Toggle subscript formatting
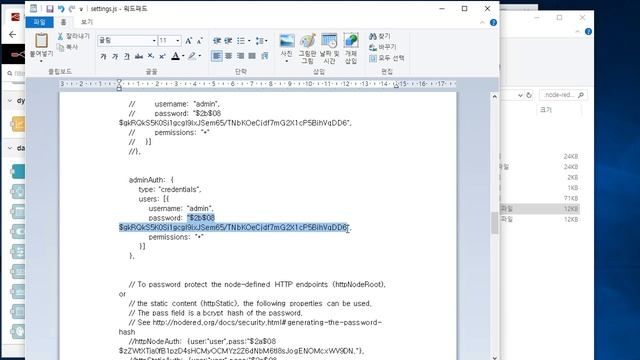640x360 pixels. coord(151,56)
